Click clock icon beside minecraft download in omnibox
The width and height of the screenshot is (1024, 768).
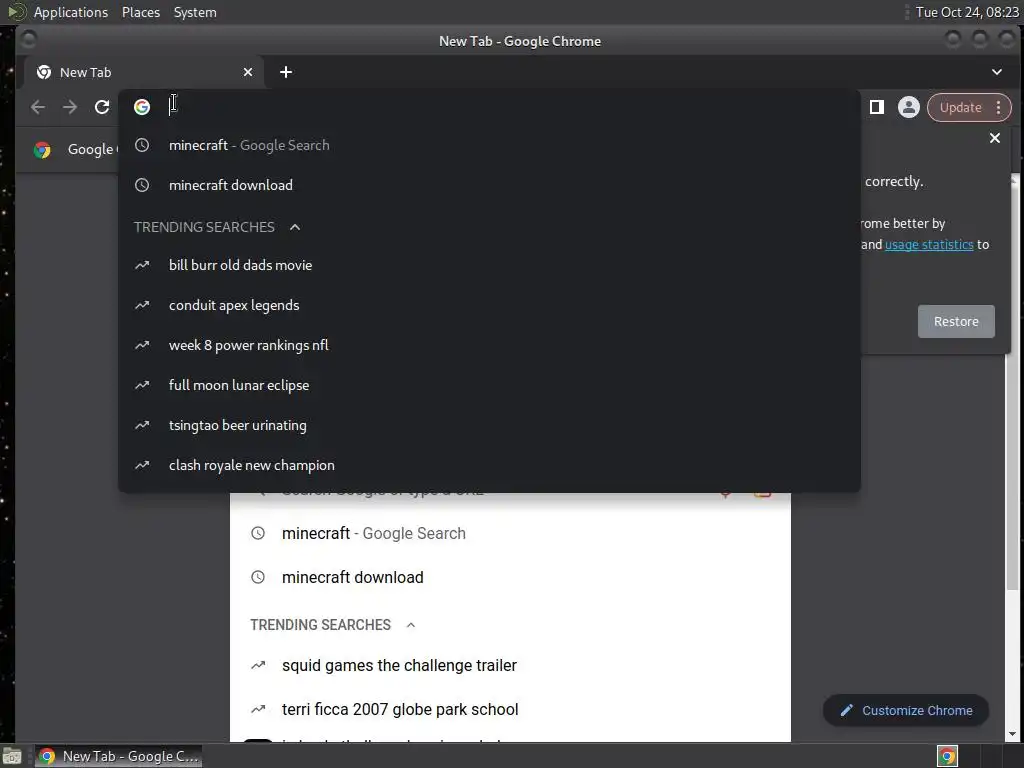142,185
